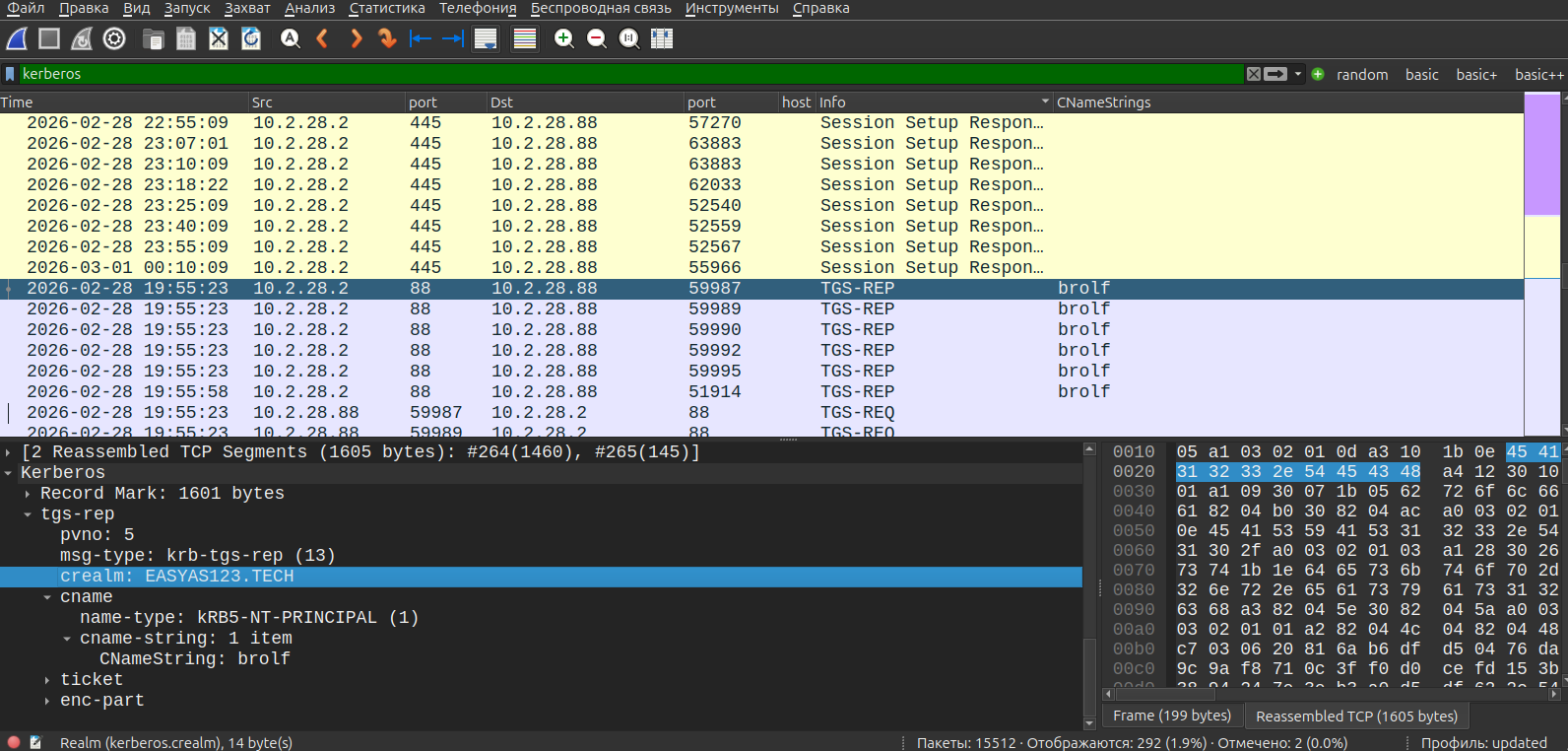This screenshot has width=1568, height=751.
Task: Select the crealm: EASYAS123.TECH field
Action: point(541,577)
